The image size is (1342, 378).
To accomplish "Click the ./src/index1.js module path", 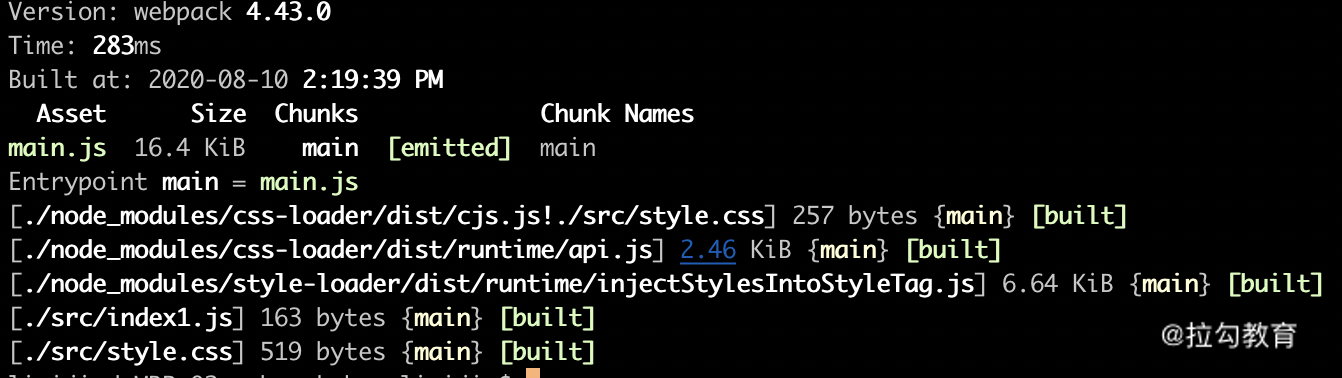I will tap(126, 318).
